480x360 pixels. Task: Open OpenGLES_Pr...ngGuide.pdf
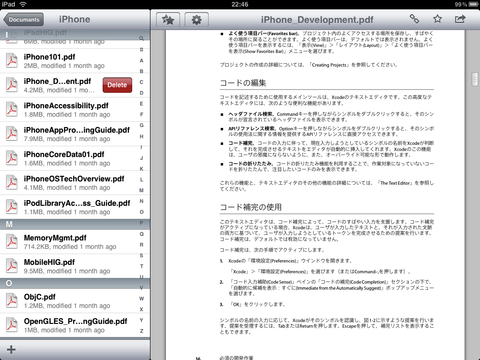(x=75, y=325)
